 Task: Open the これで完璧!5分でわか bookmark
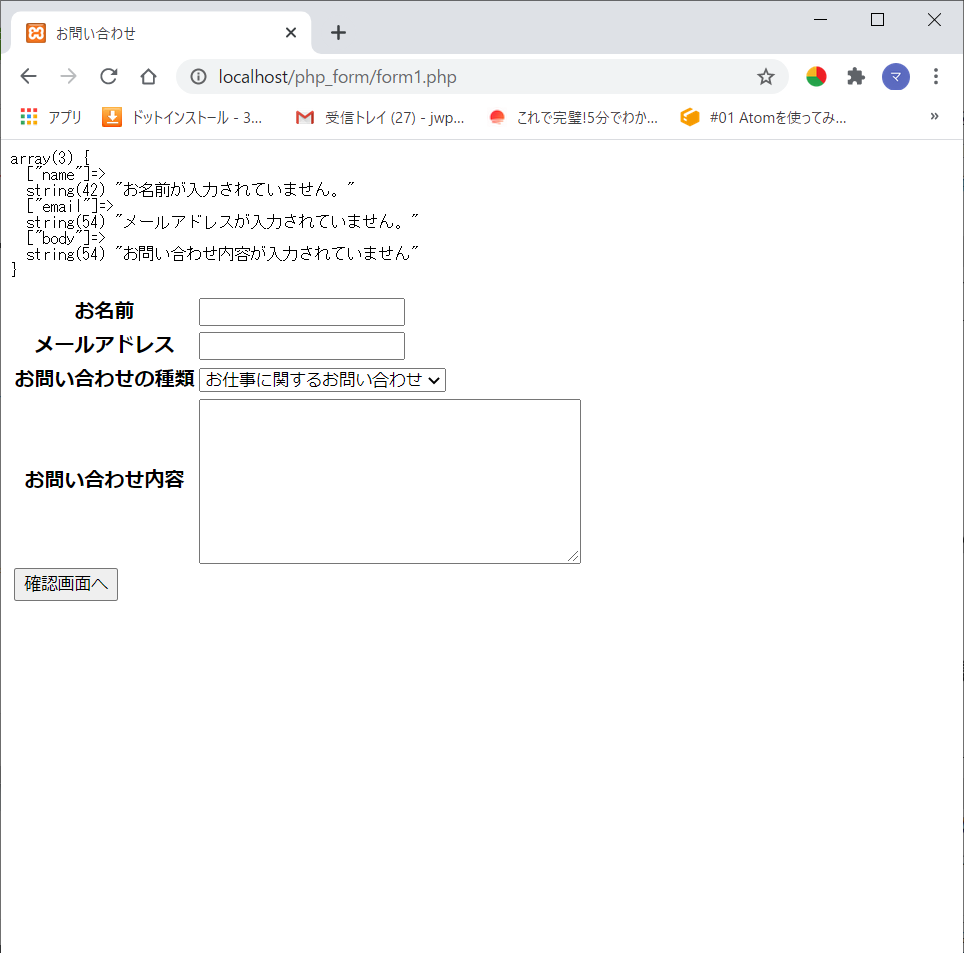(x=573, y=117)
